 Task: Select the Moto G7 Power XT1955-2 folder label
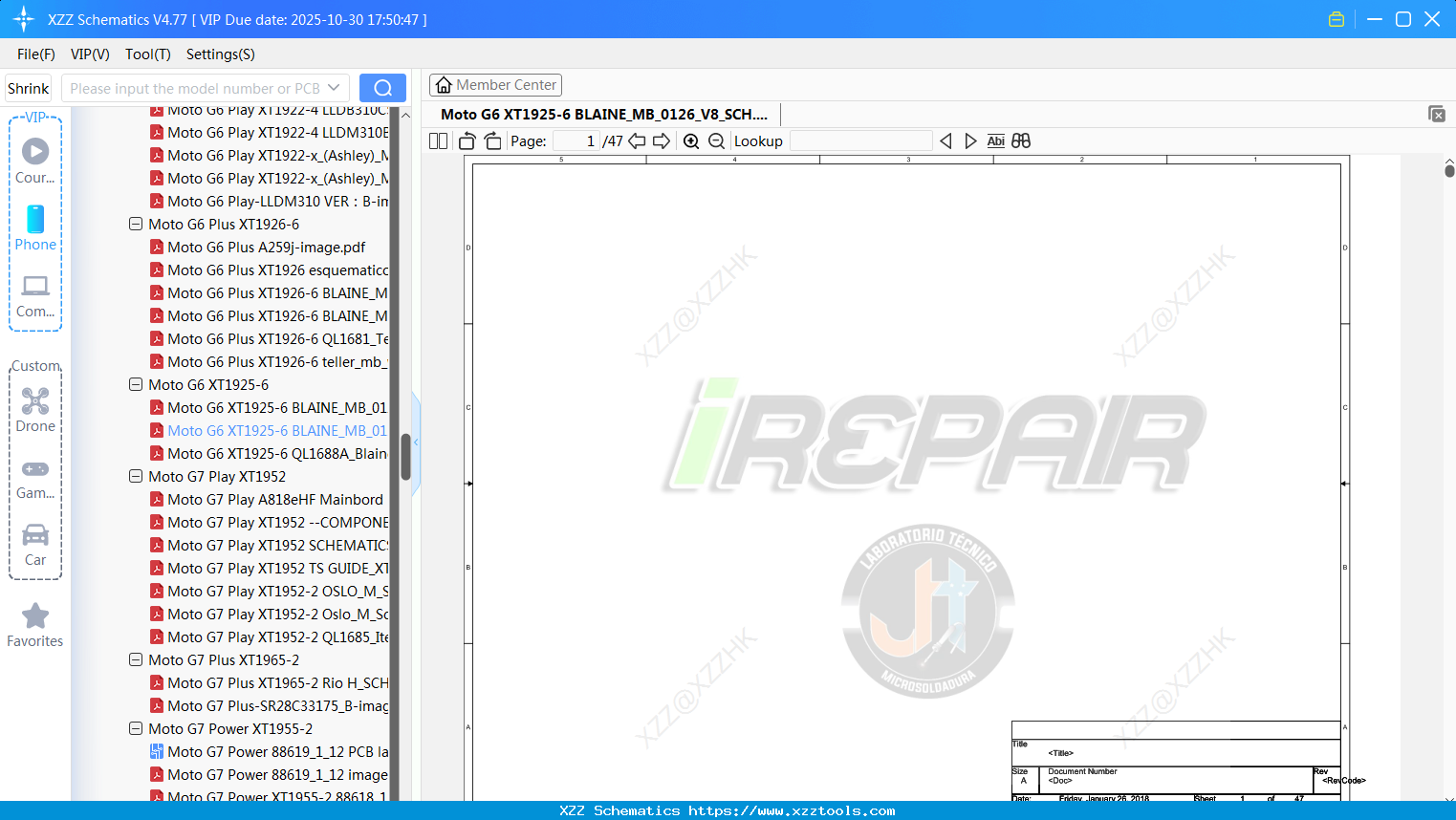(x=230, y=729)
